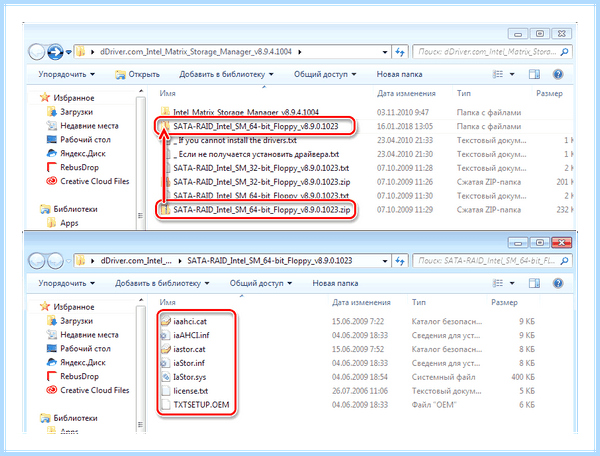Open address history dropdown in bottom window
Screen dimensions: 600x456
tap(385, 261)
